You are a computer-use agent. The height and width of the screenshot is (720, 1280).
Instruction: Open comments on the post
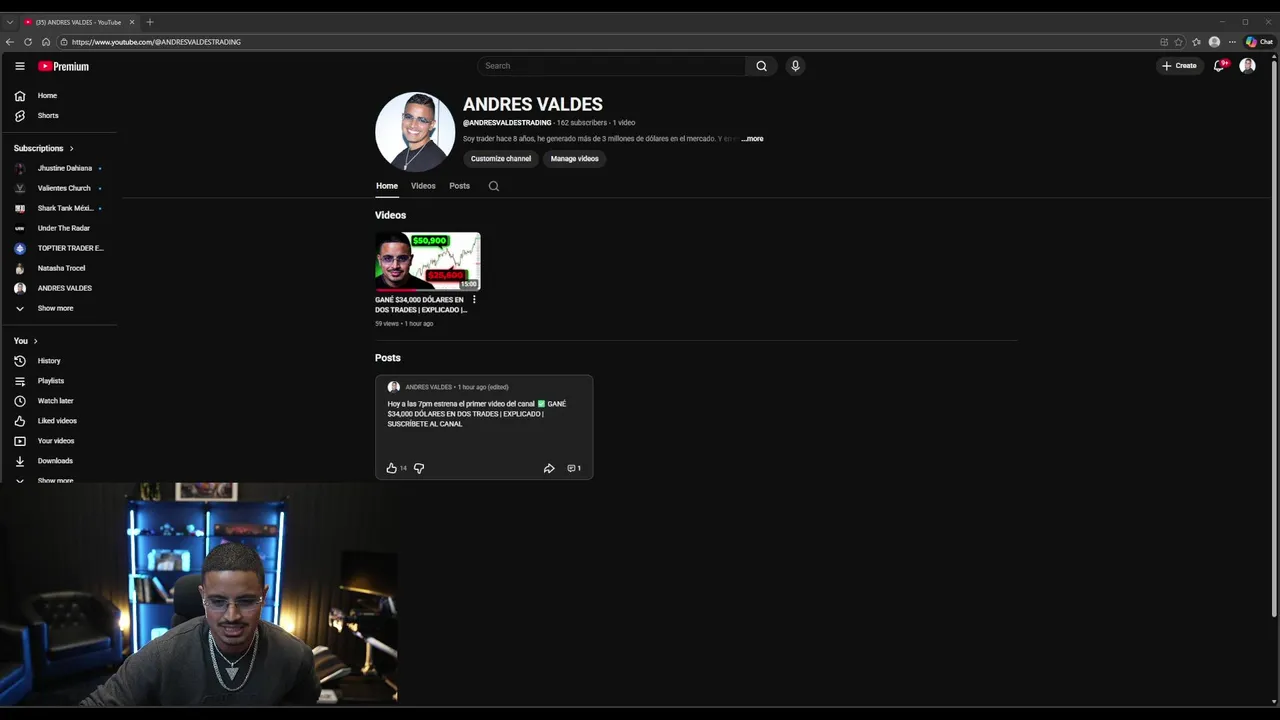574,468
